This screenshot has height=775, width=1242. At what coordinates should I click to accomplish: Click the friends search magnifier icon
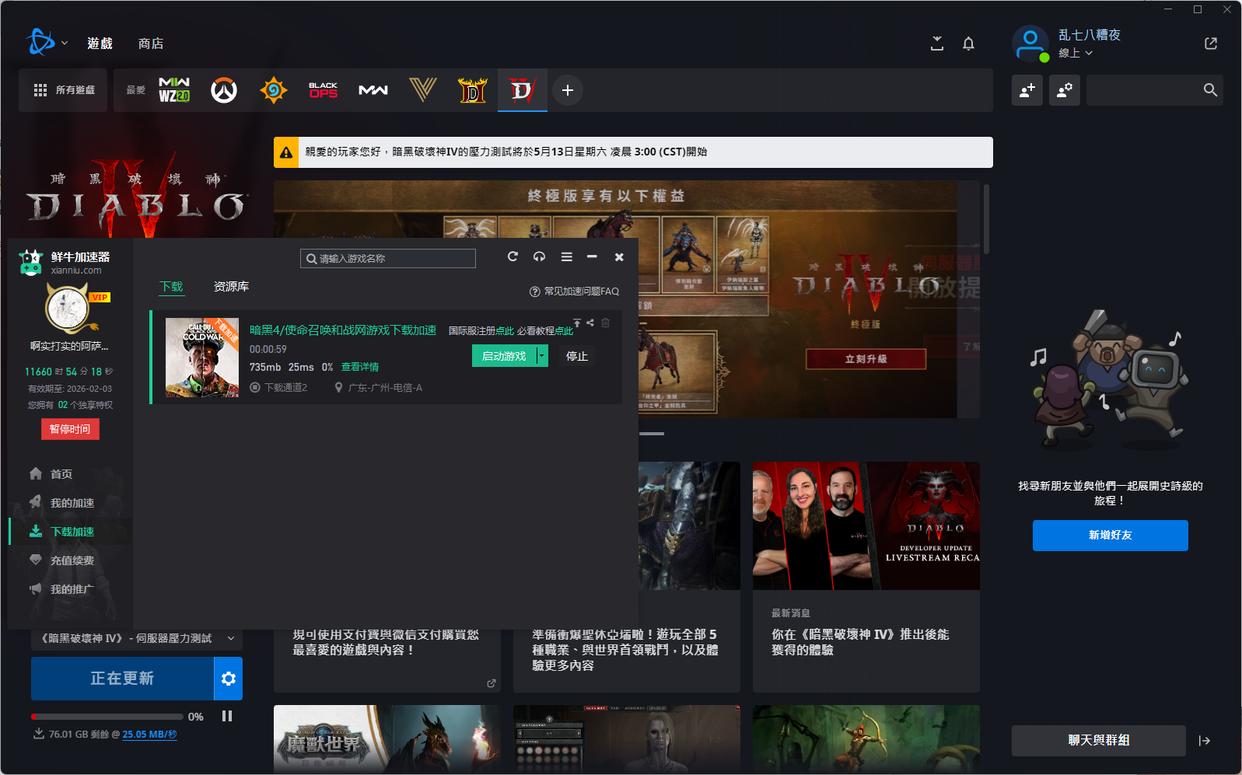pos(1210,90)
